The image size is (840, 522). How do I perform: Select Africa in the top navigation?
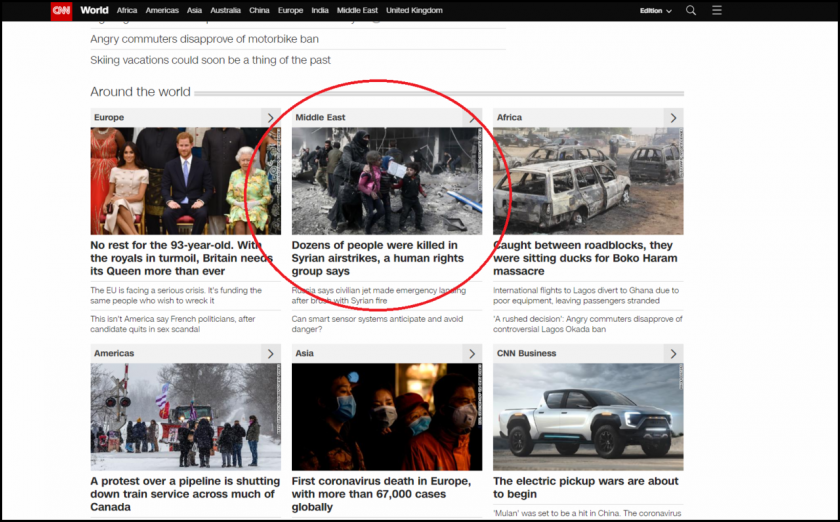(127, 10)
